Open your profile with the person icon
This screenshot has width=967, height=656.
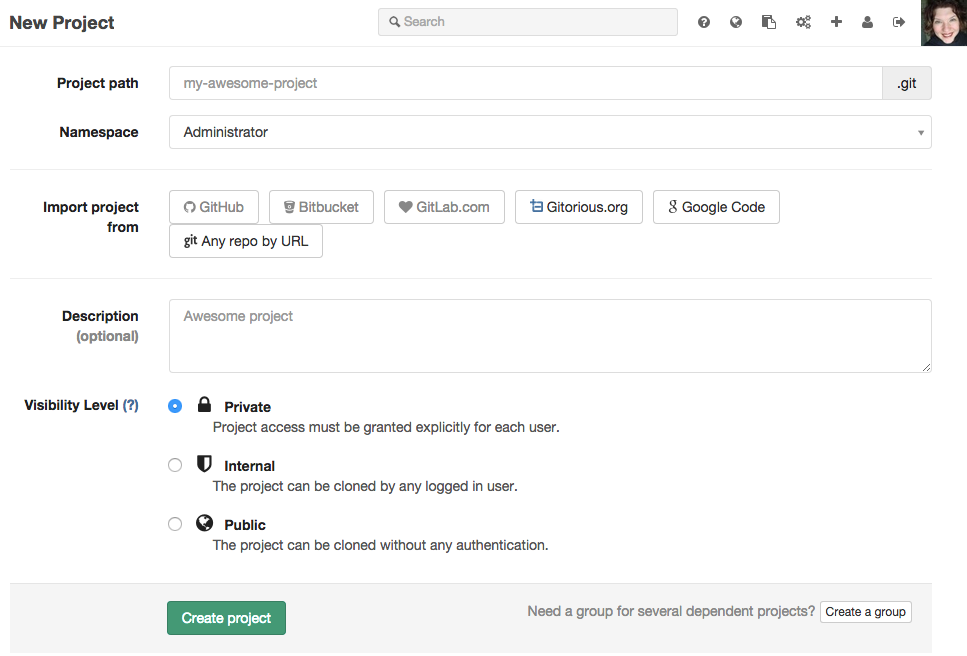click(x=867, y=21)
